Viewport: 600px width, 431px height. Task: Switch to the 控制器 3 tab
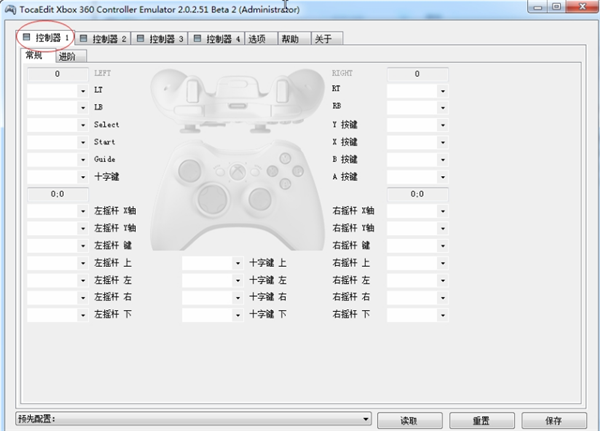pyautogui.click(x=160, y=39)
